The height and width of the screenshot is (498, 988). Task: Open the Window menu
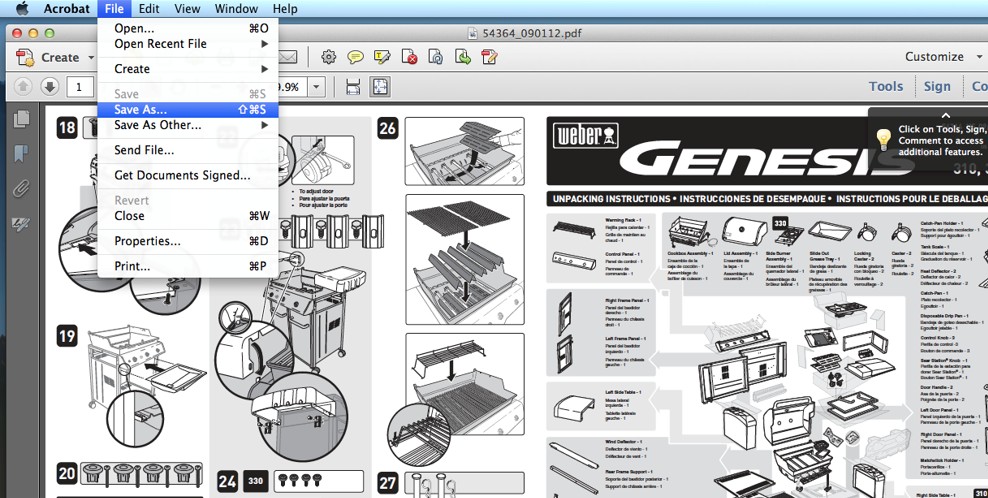tap(236, 9)
